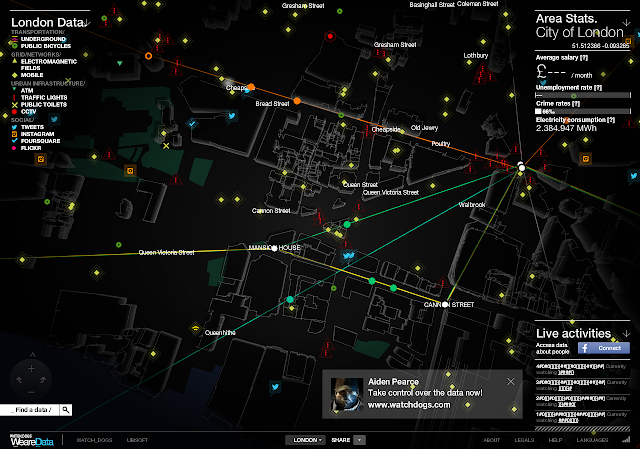Screen dimensions: 640x449
Task: Rotate map left with curved arrow
Action: (x=19, y=380)
